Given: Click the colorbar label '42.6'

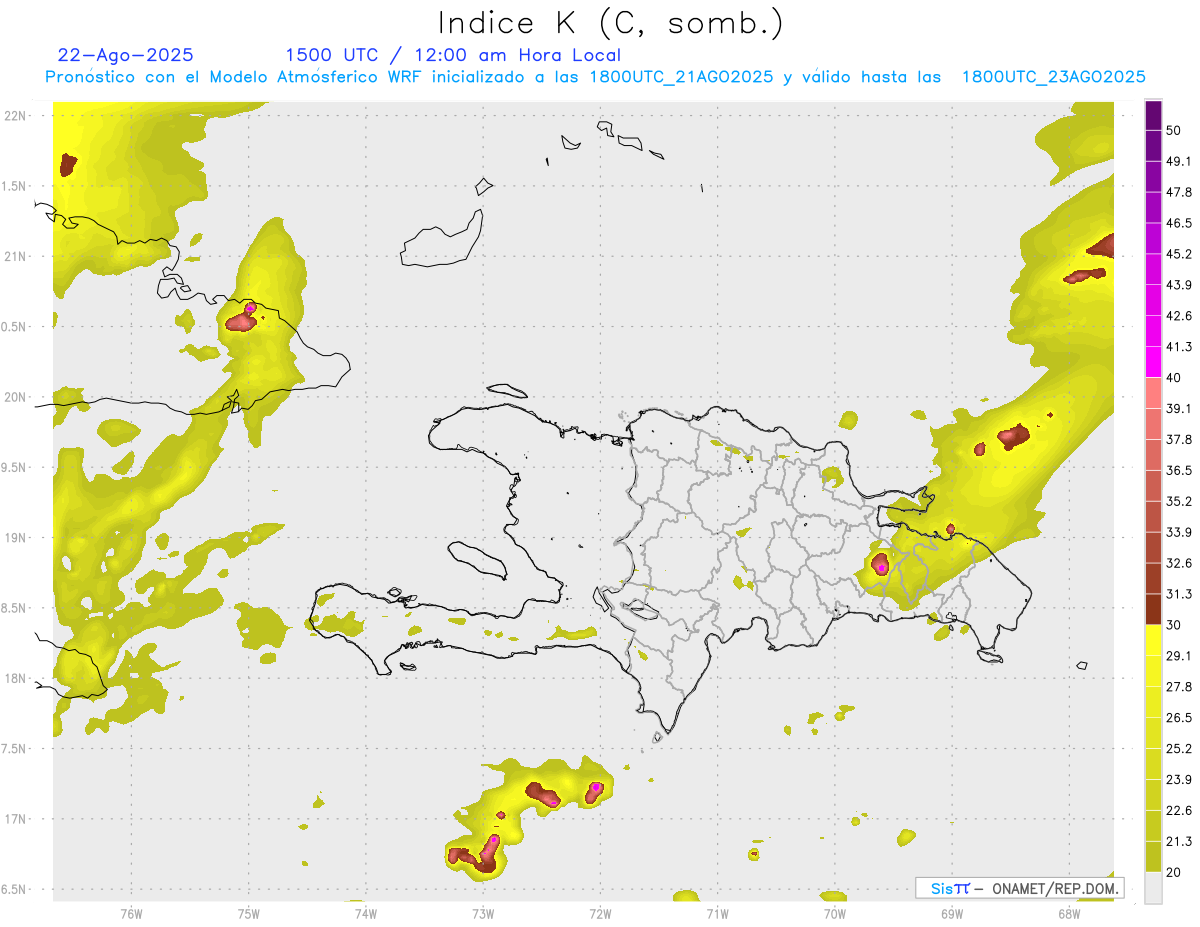Looking at the screenshot, I should point(1179,316).
